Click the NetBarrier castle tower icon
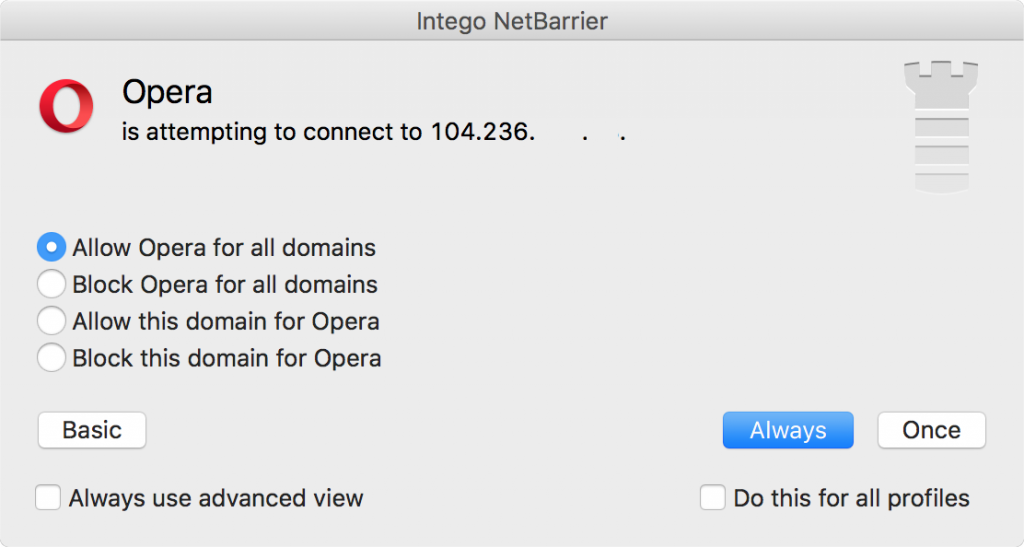This screenshot has height=547, width=1024. (941, 127)
